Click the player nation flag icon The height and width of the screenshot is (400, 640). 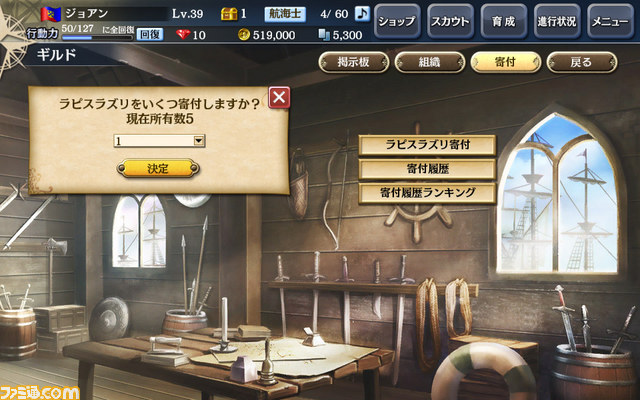point(51,14)
